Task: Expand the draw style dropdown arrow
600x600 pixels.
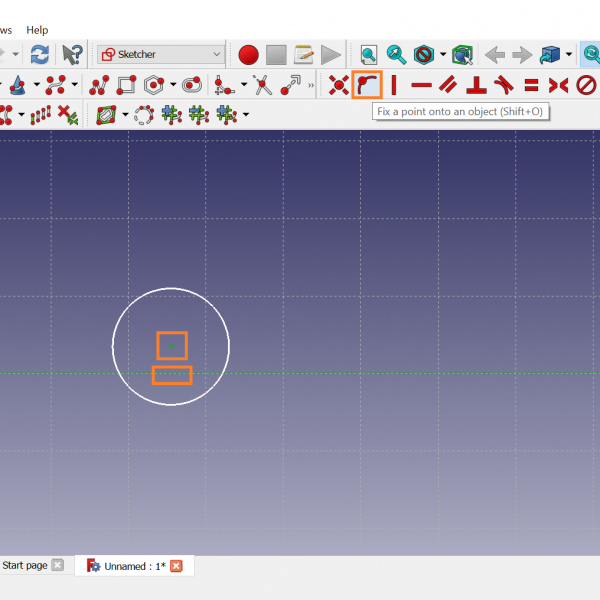Action: coord(443,54)
